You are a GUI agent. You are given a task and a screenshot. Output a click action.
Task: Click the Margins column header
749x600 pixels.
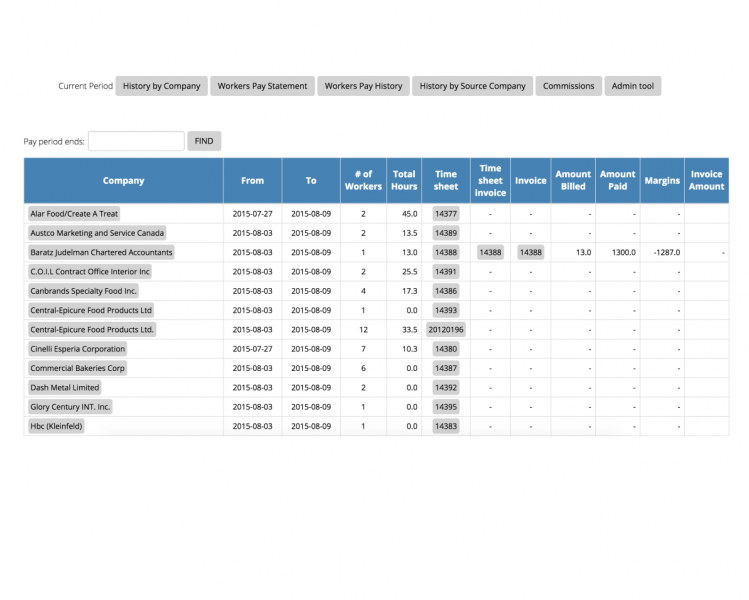click(662, 181)
